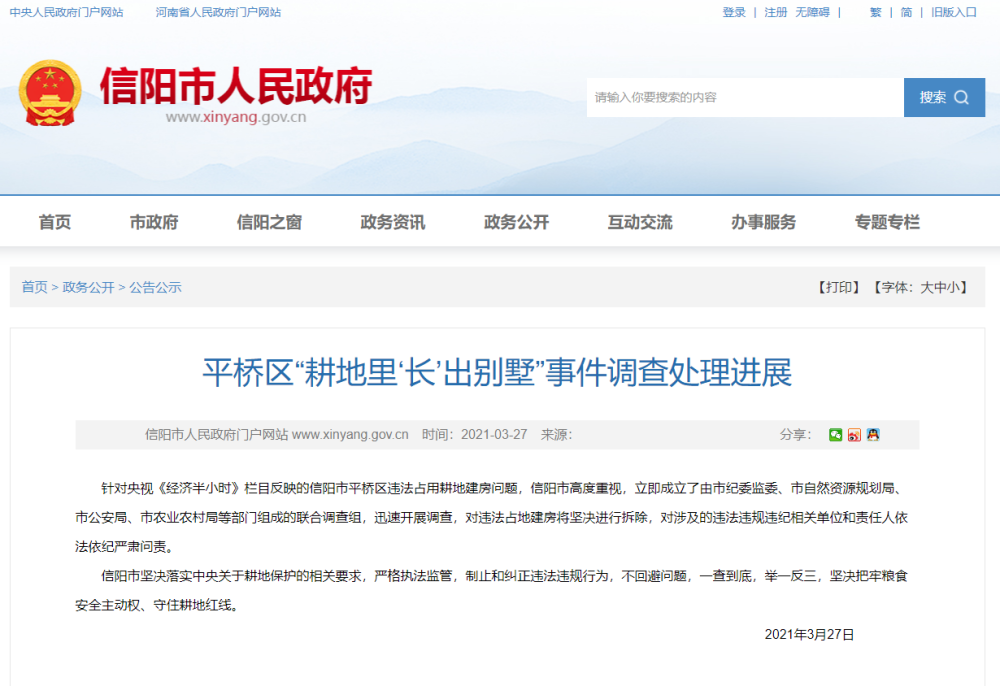This screenshot has width=1000, height=686.
Task: Share article via QQ penguin icon
Action: tap(873, 435)
